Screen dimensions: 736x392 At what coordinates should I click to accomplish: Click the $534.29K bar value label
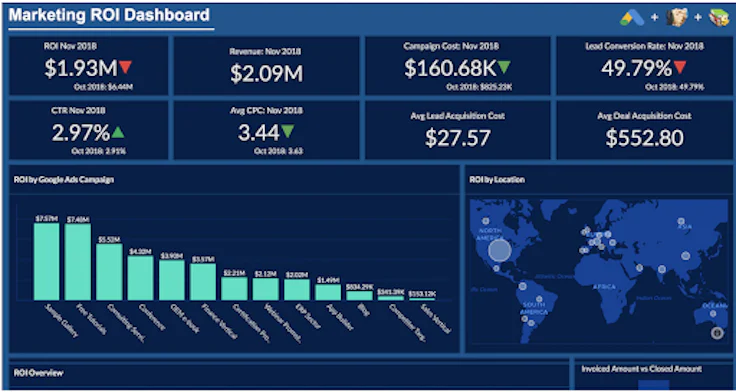pos(360,286)
